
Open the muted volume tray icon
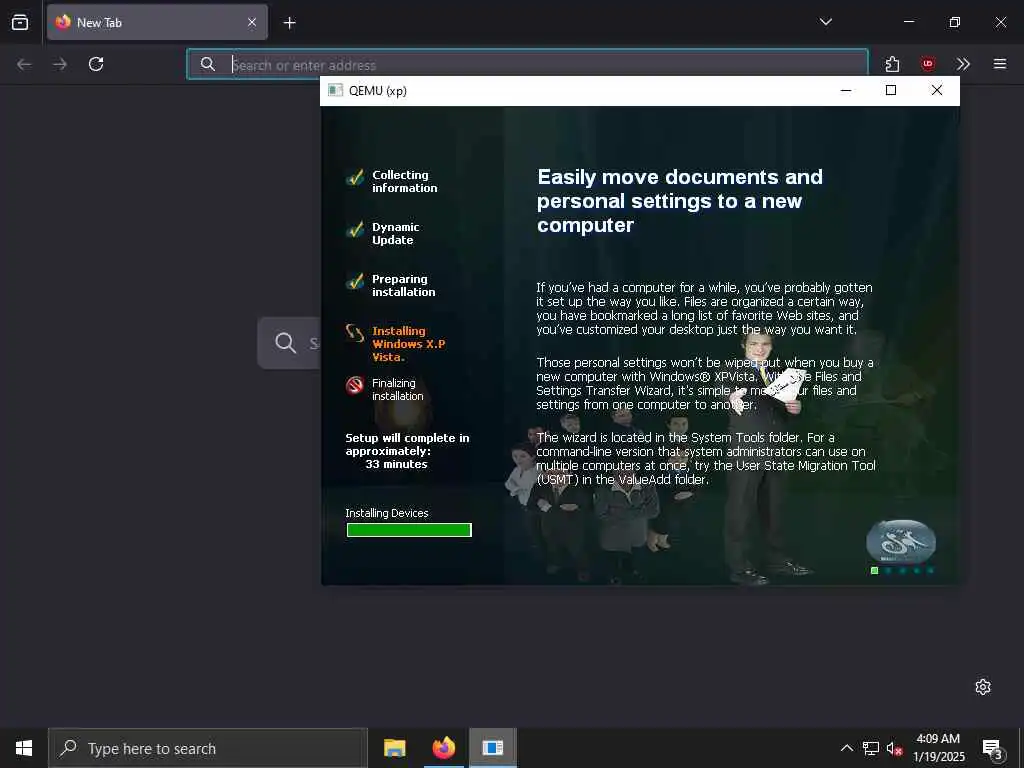coord(894,748)
